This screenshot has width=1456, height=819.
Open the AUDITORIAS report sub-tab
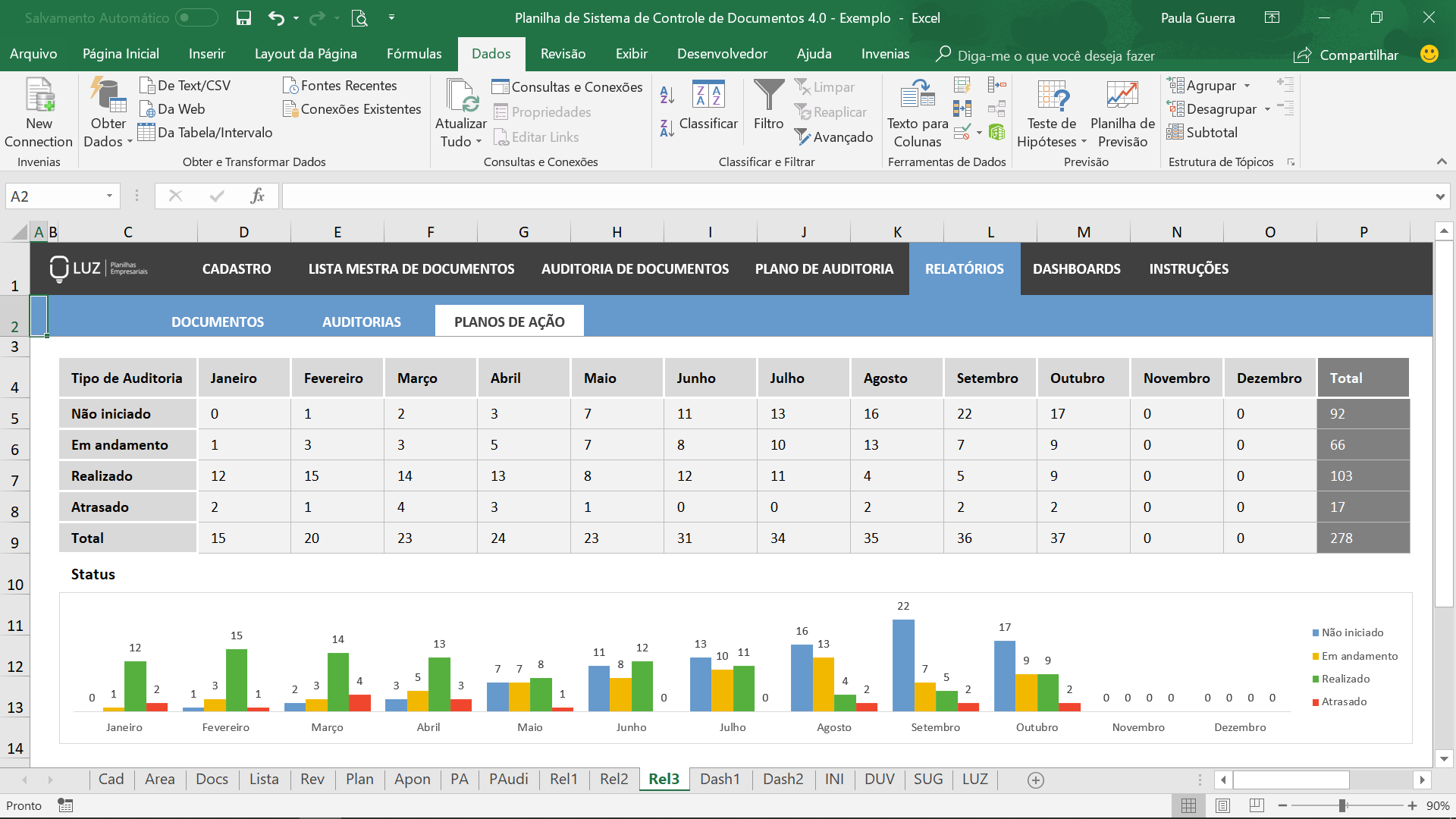pos(362,322)
